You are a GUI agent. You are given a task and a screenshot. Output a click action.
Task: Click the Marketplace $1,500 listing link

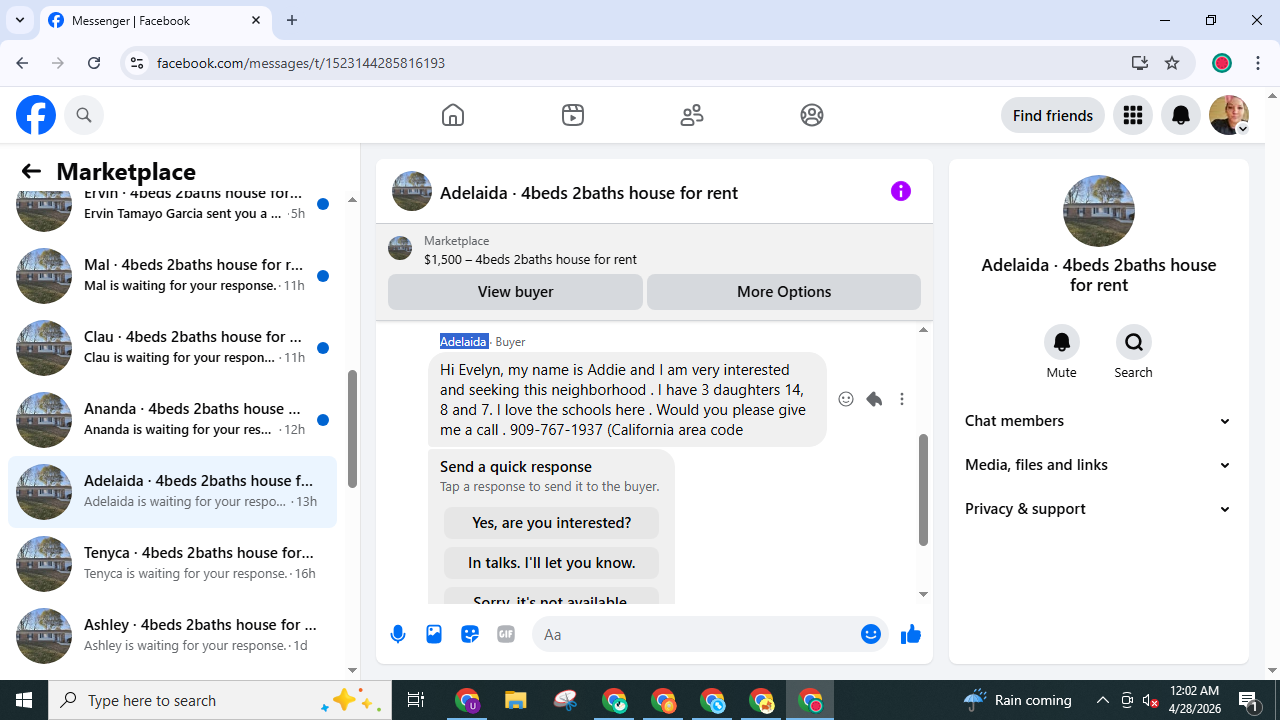tap(530, 259)
